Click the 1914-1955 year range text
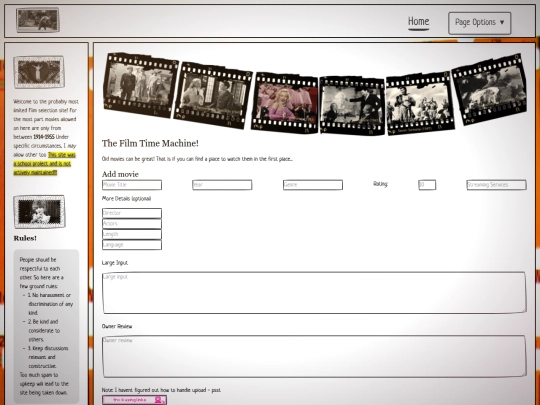The image size is (540, 405). 44,137
